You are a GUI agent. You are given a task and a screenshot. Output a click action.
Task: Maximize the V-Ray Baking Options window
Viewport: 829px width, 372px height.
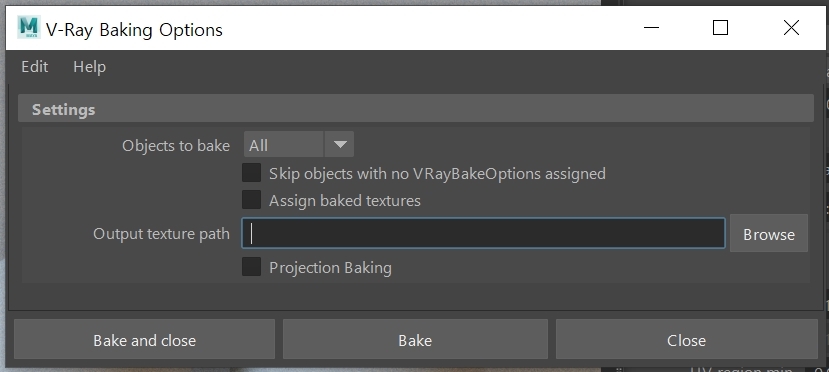pos(720,27)
